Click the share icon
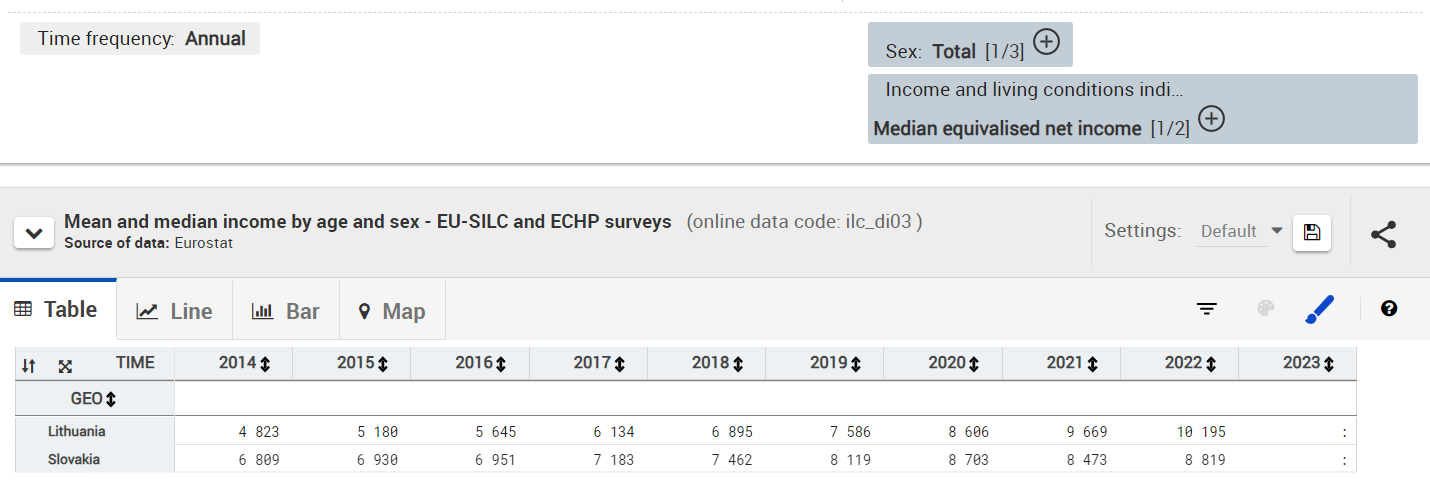Image resolution: width=1430 pixels, height=480 pixels. point(1383,234)
